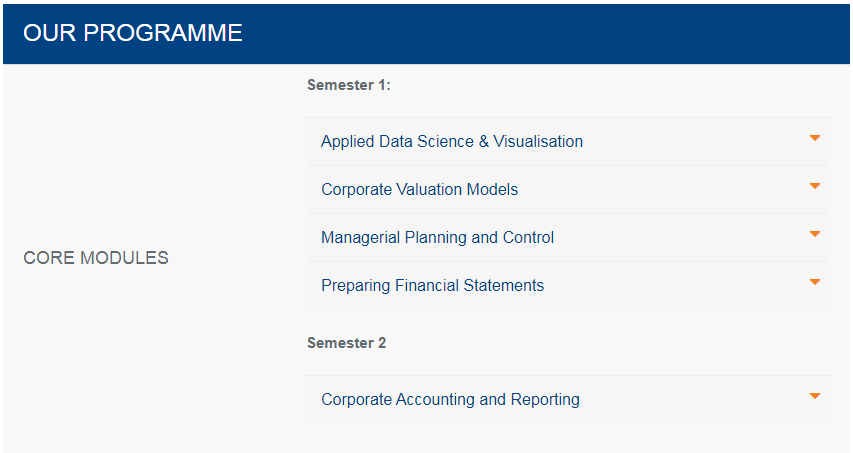The width and height of the screenshot is (853, 453).
Task: Select the Preparing Financial Statements title text
Action: coord(432,286)
